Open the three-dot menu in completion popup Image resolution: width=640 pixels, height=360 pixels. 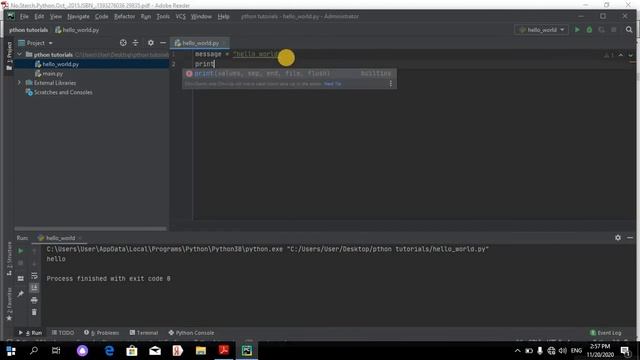391,84
